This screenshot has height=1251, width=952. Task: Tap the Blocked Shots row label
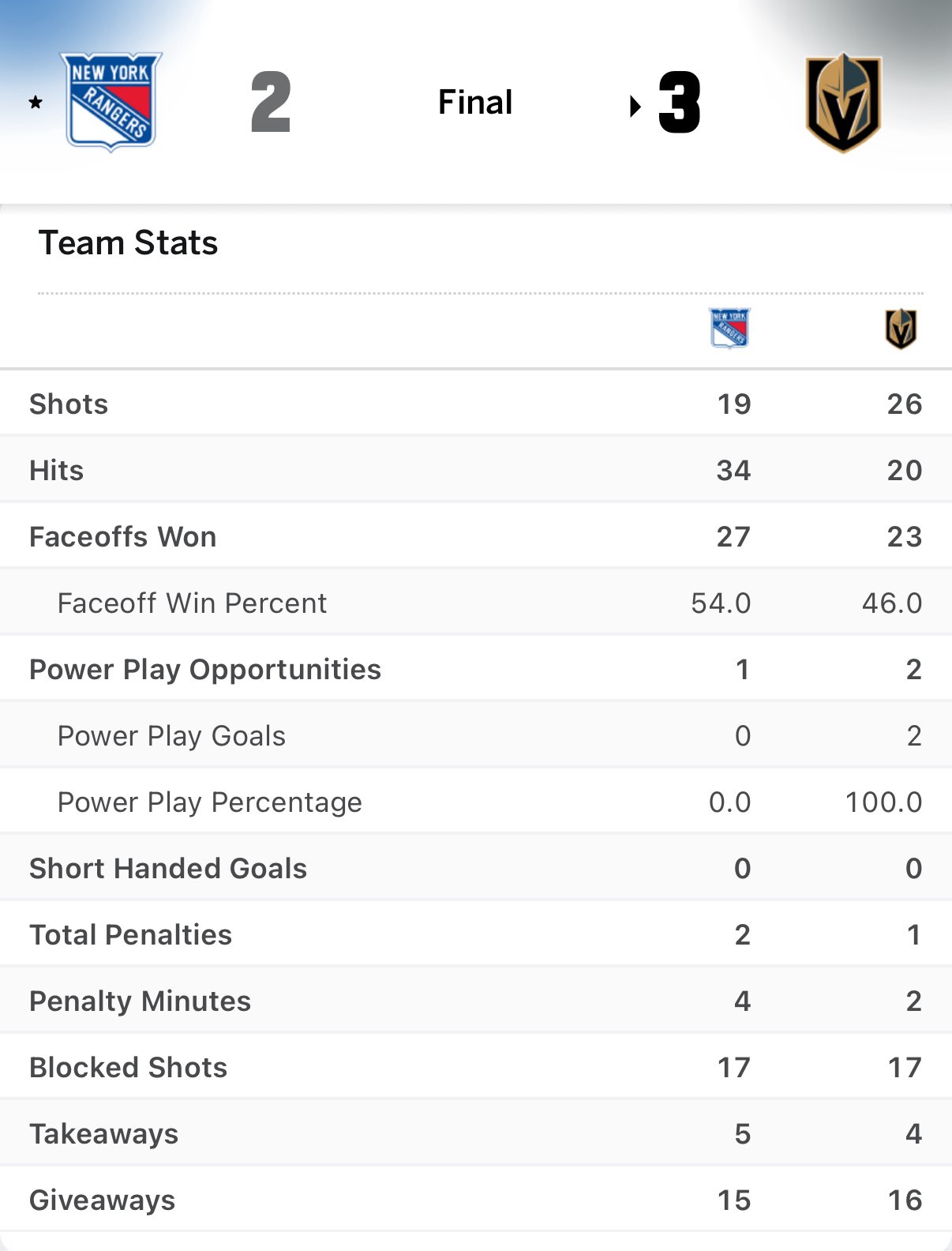pyautogui.click(x=128, y=1067)
